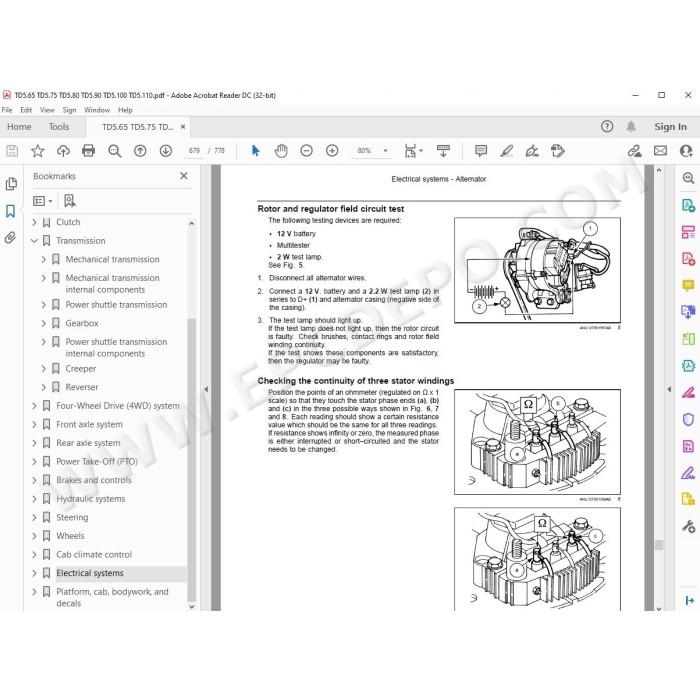Go to previous page arrow

pyautogui.click(x=140, y=151)
